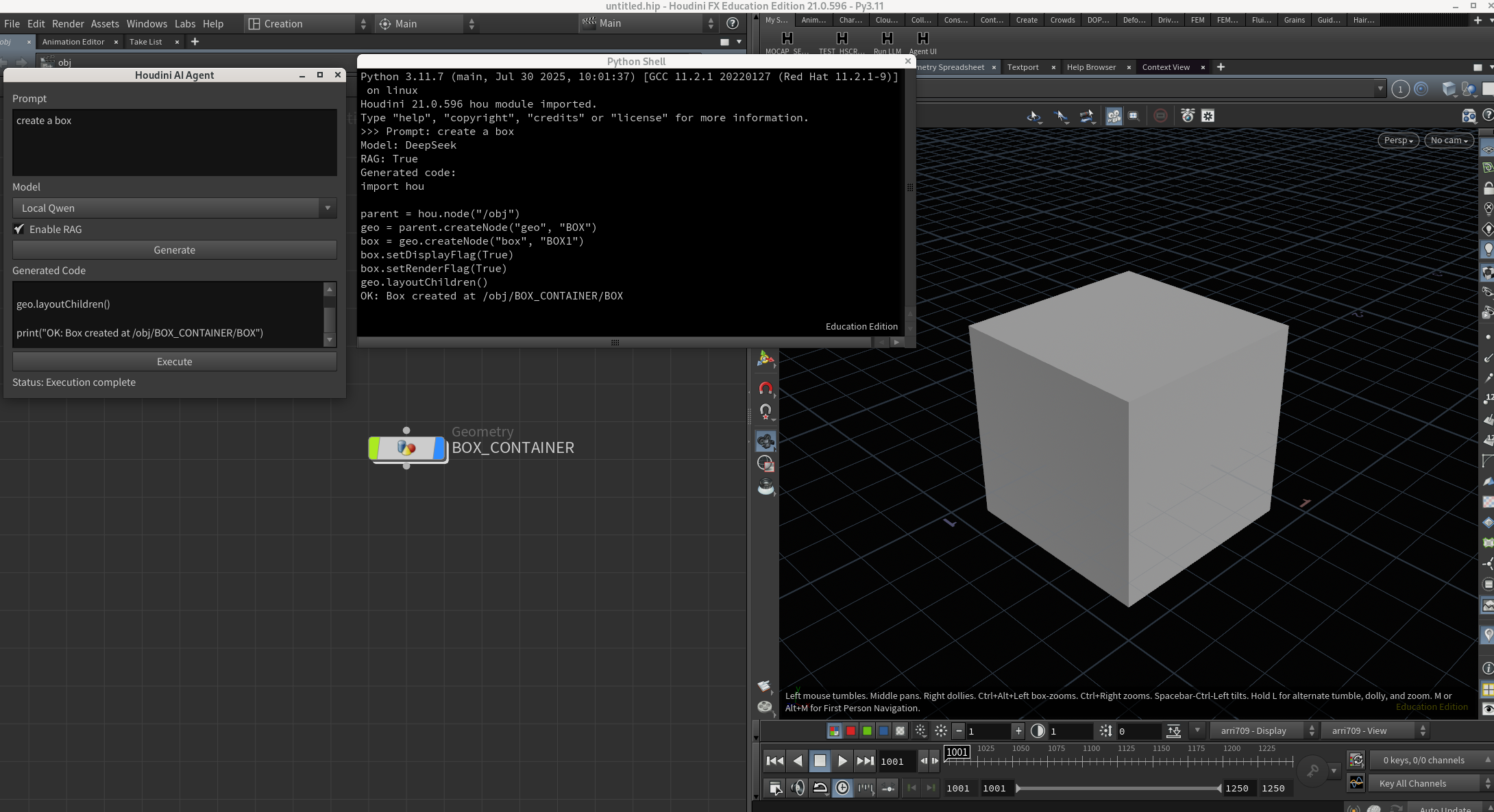Open the Main take dropdown with clapboard icon

click(648, 23)
